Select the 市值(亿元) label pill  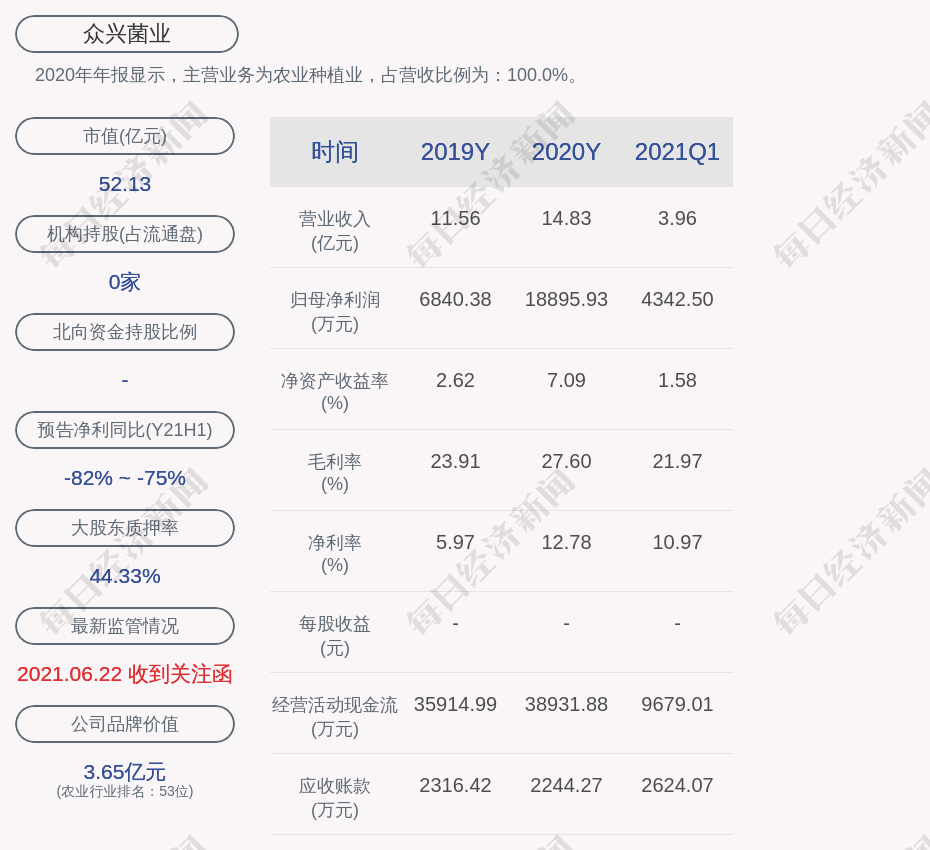[x=125, y=136]
